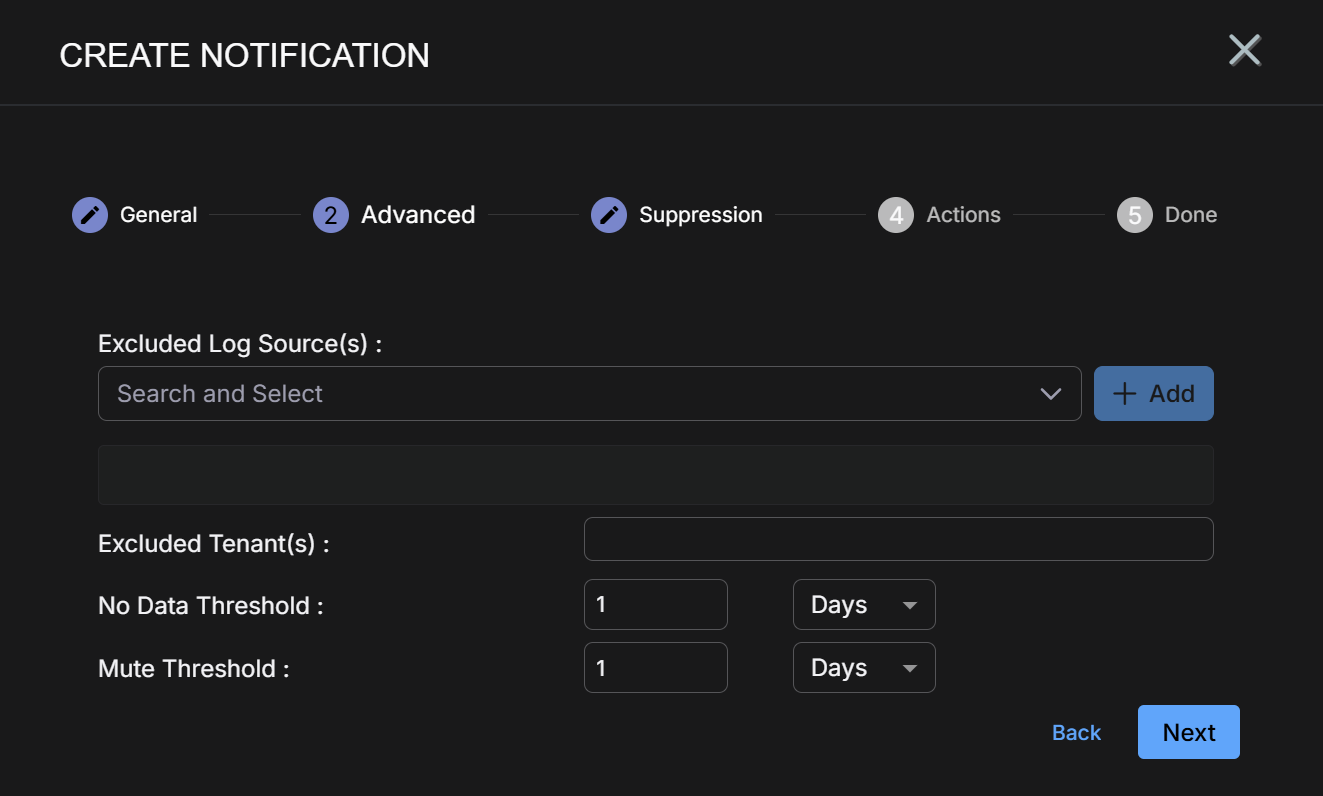1323x796 pixels.
Task: Click the Next button
Action: [x=1188, y=732]
